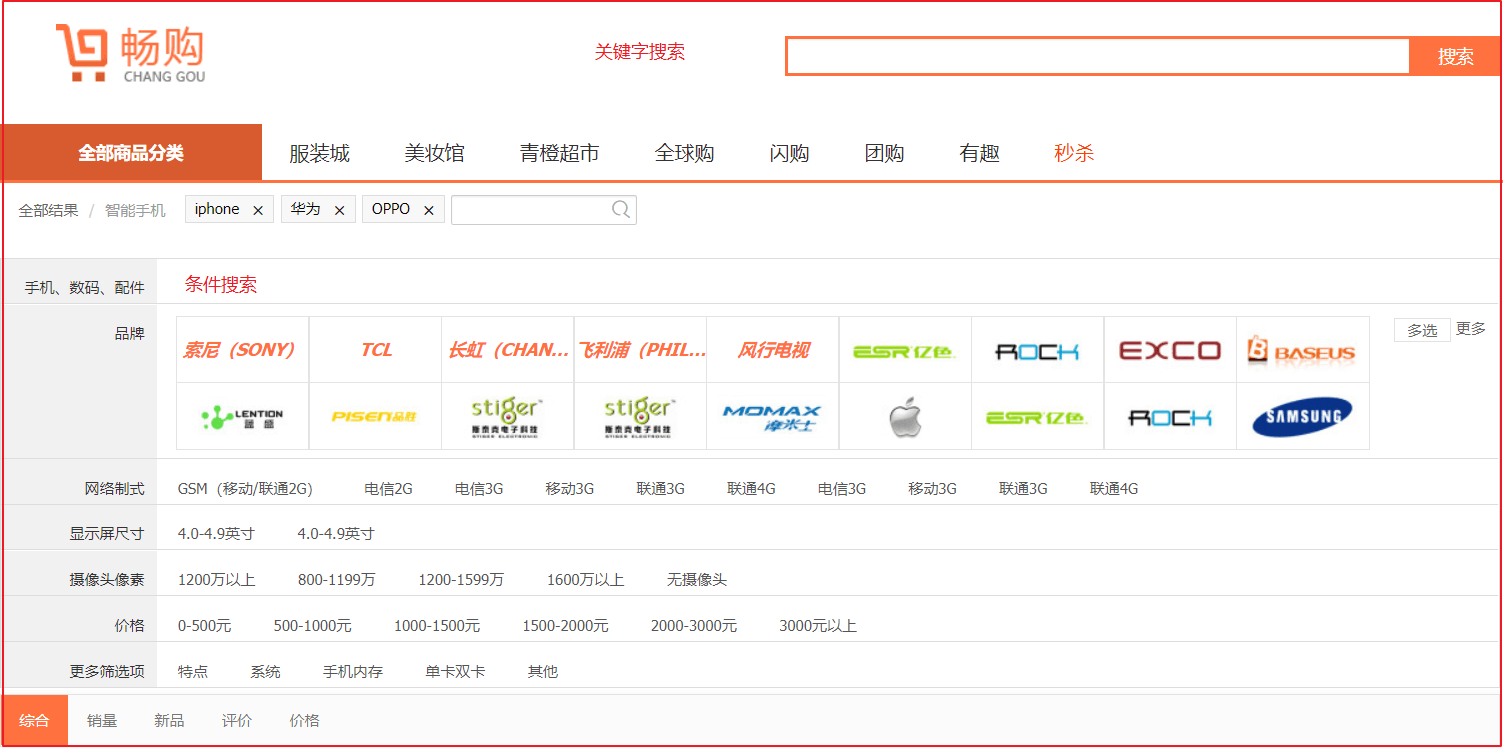1503x748 pixels.
Task: Sort results by 销量
Action: coord(102,720)
